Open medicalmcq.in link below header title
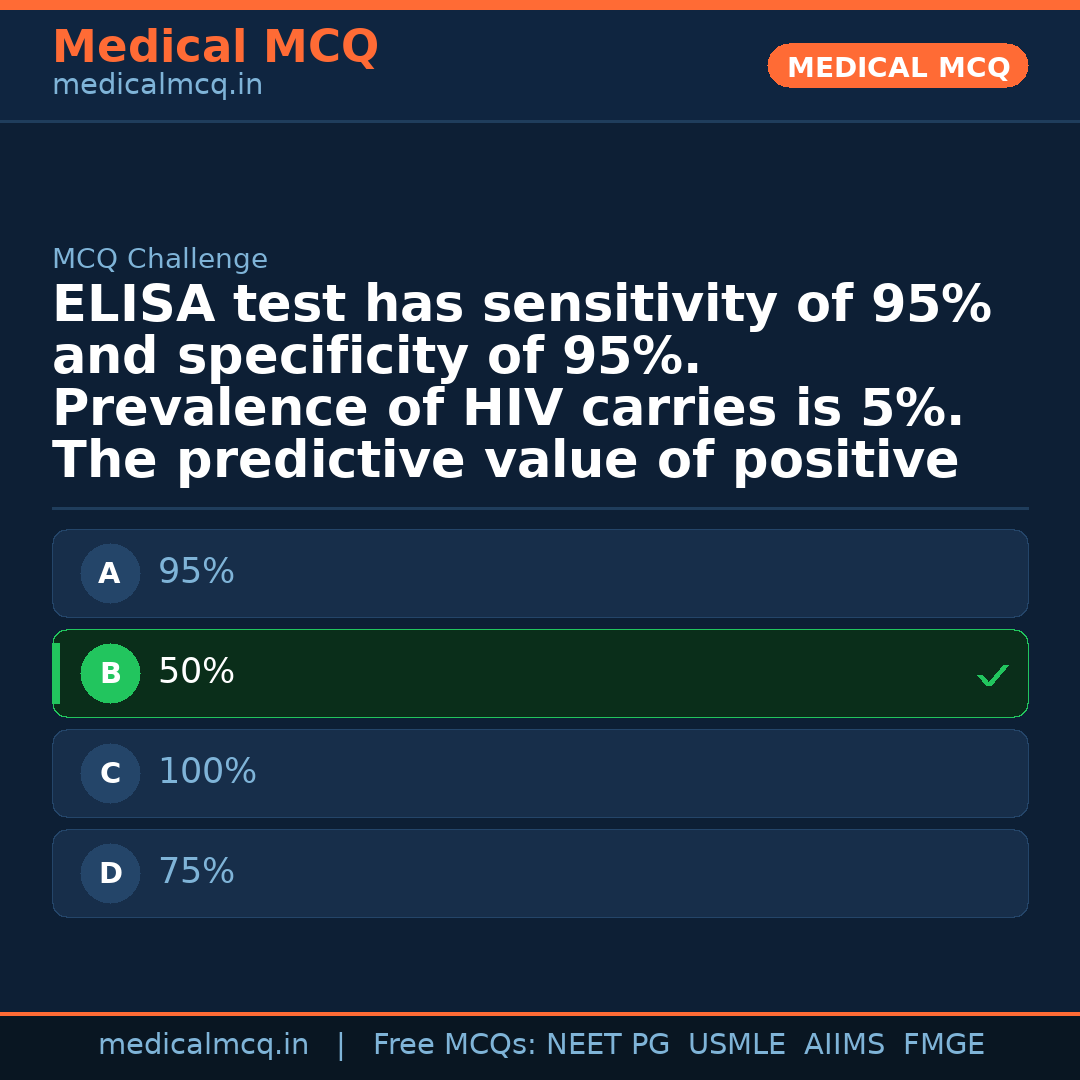This screenshot has height=1080, width=1080. coord(157,86)
